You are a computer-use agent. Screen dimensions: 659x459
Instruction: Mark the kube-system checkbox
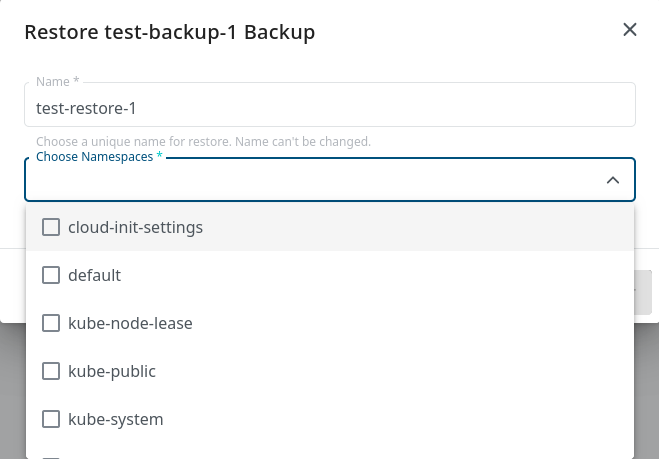(x=51, y=419)
